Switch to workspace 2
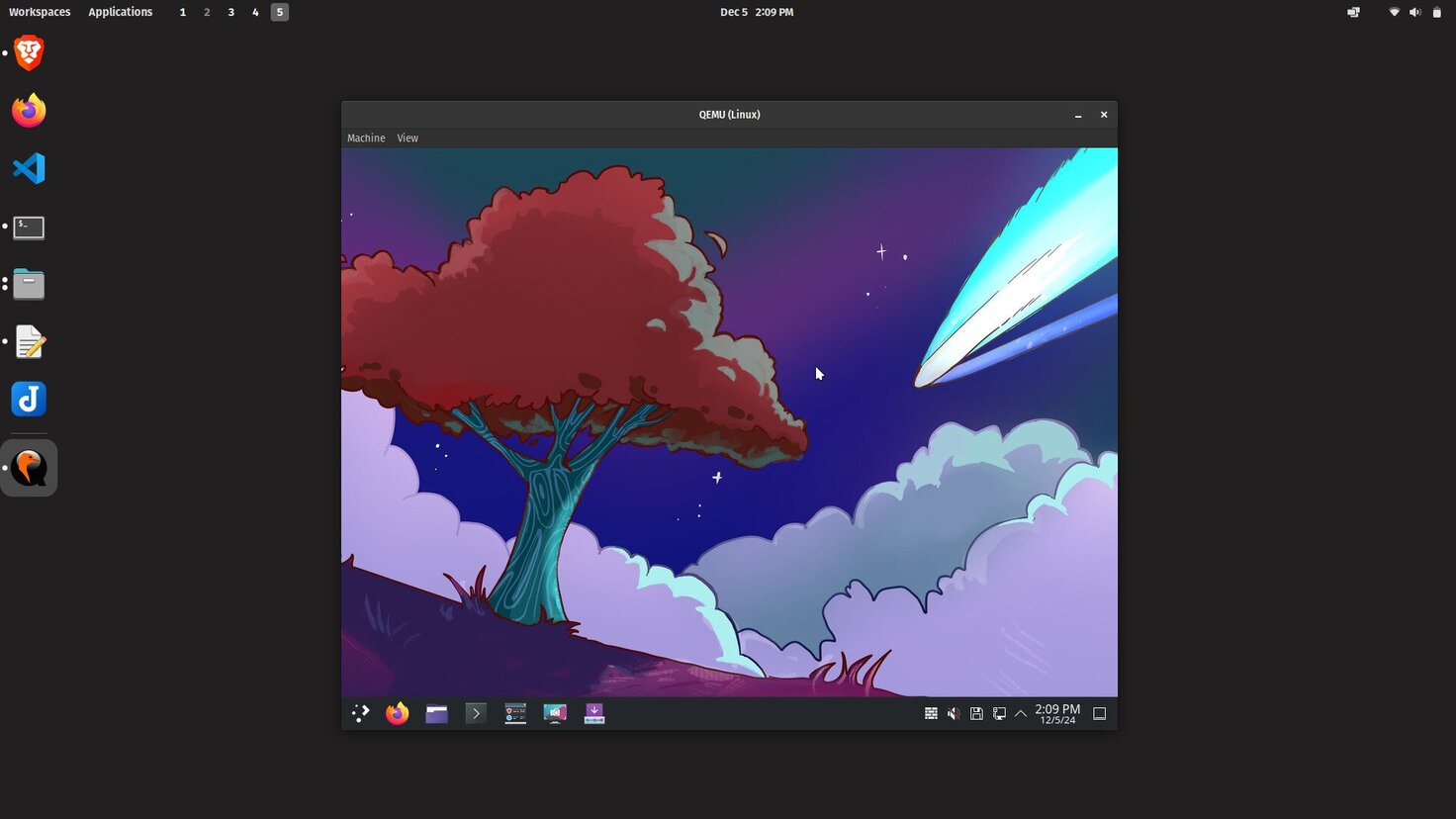The height and width of the screenshot is (819, 1456). [207, 12]
